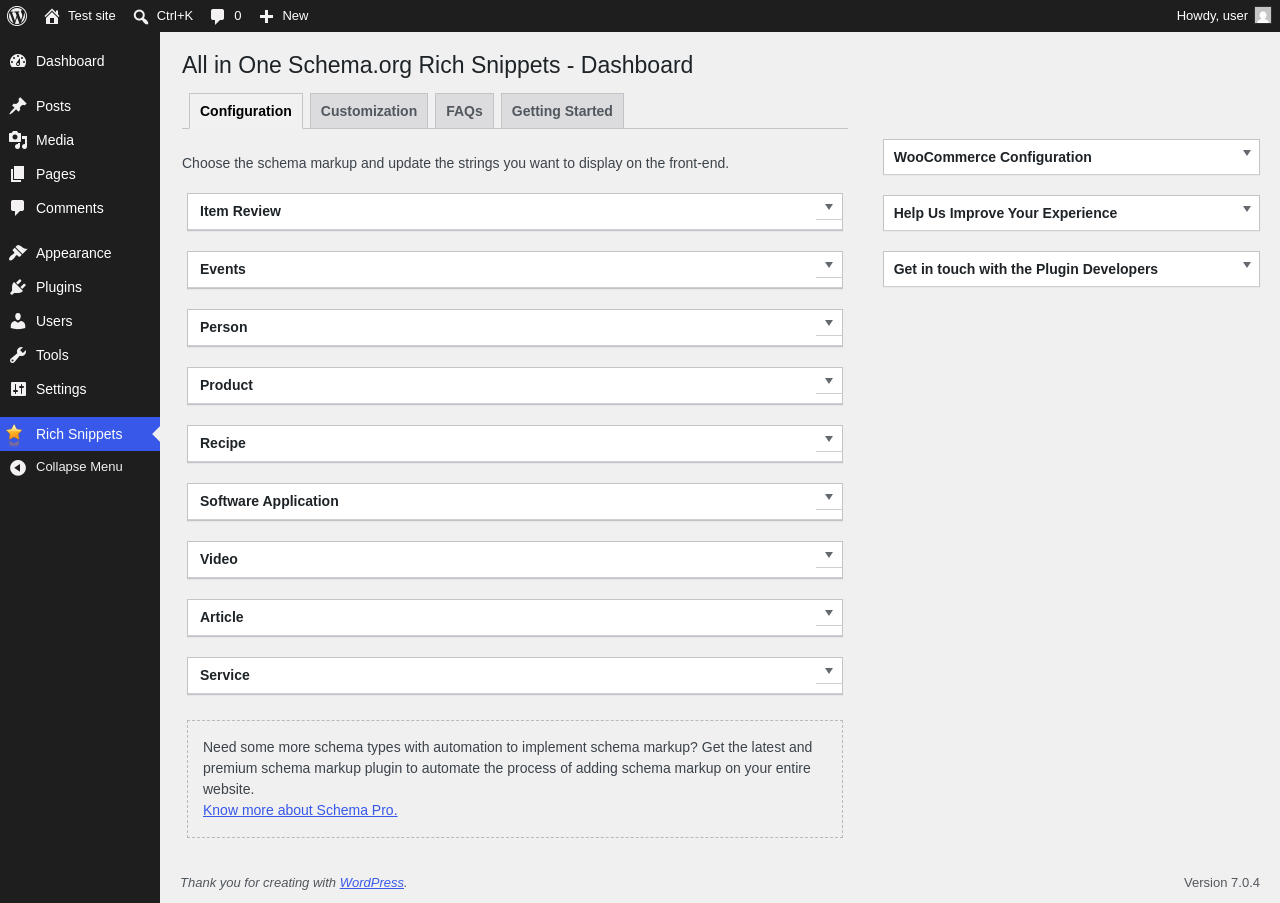The width and height of the screenshot is (1280, 903).
Task: Click the Collapse Menu arrow icon
Action: point(18,467)
